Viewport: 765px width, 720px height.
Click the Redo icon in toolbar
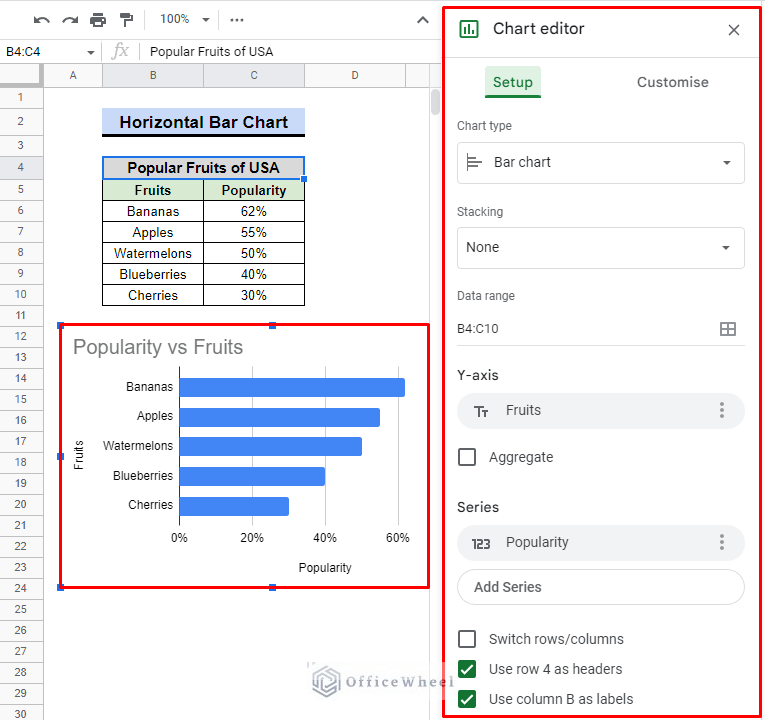click(69, 19)
